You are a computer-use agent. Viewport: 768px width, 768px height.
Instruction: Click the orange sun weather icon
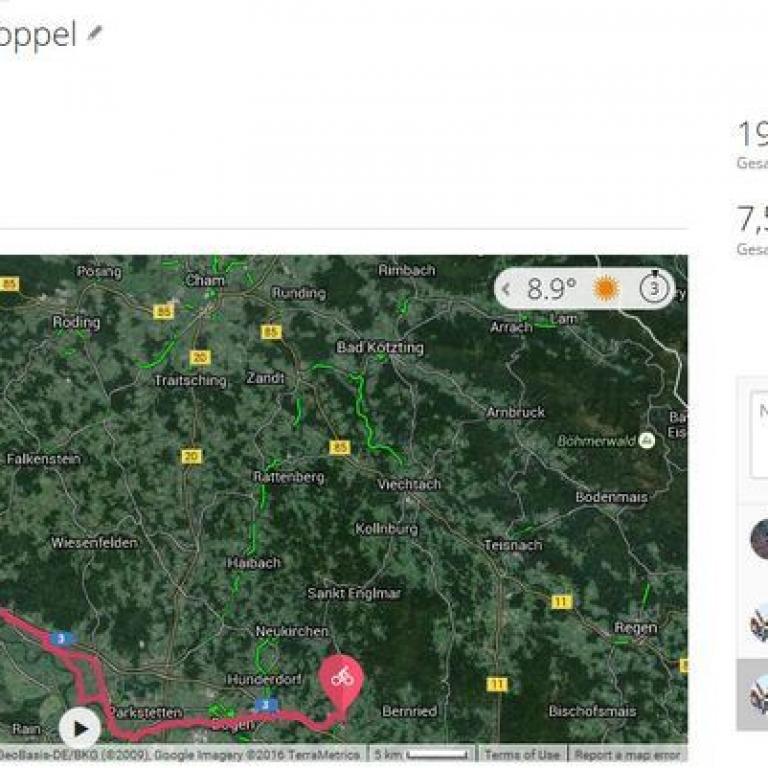(606, 288)
